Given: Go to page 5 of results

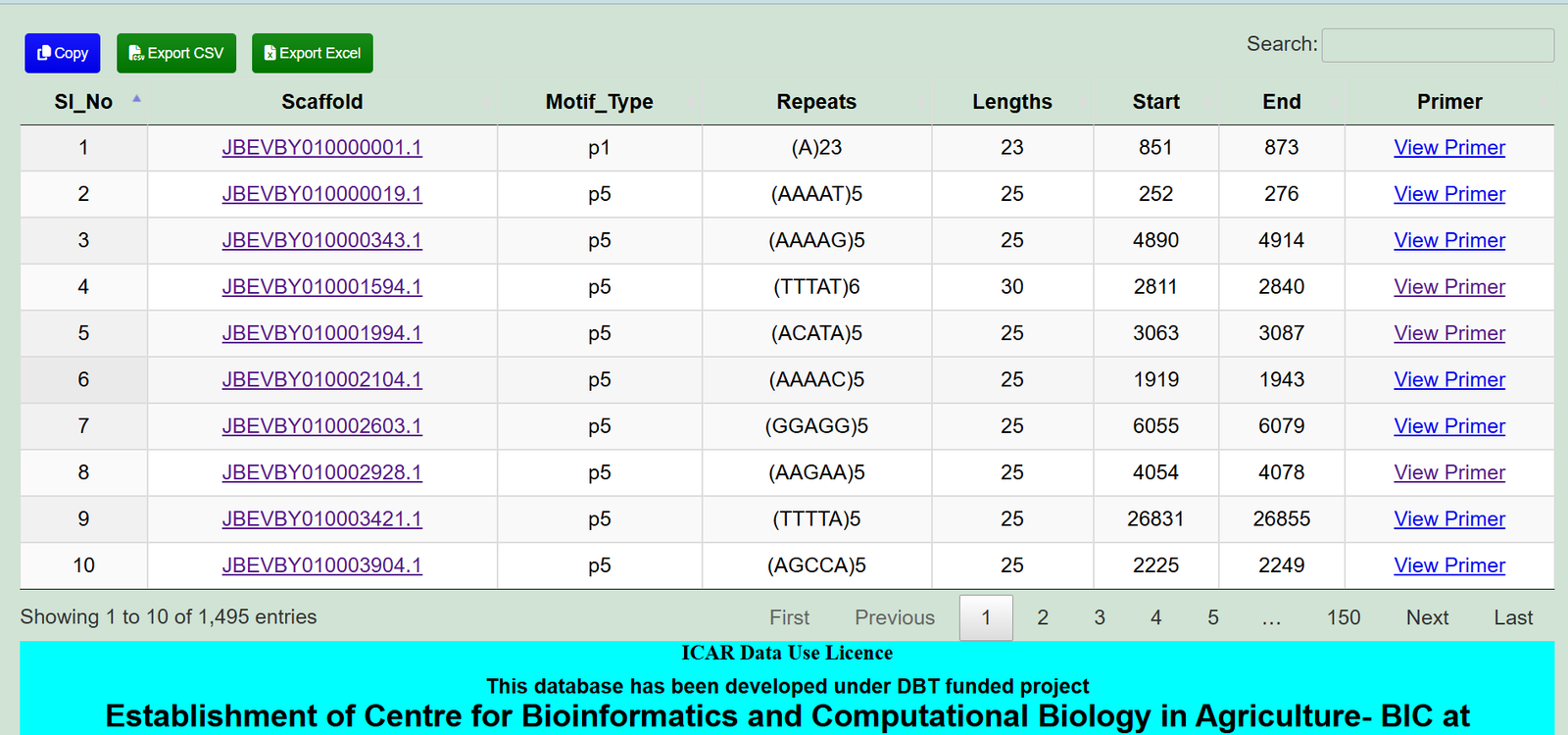Looking at the screenshot, I should coord(1212,617).
